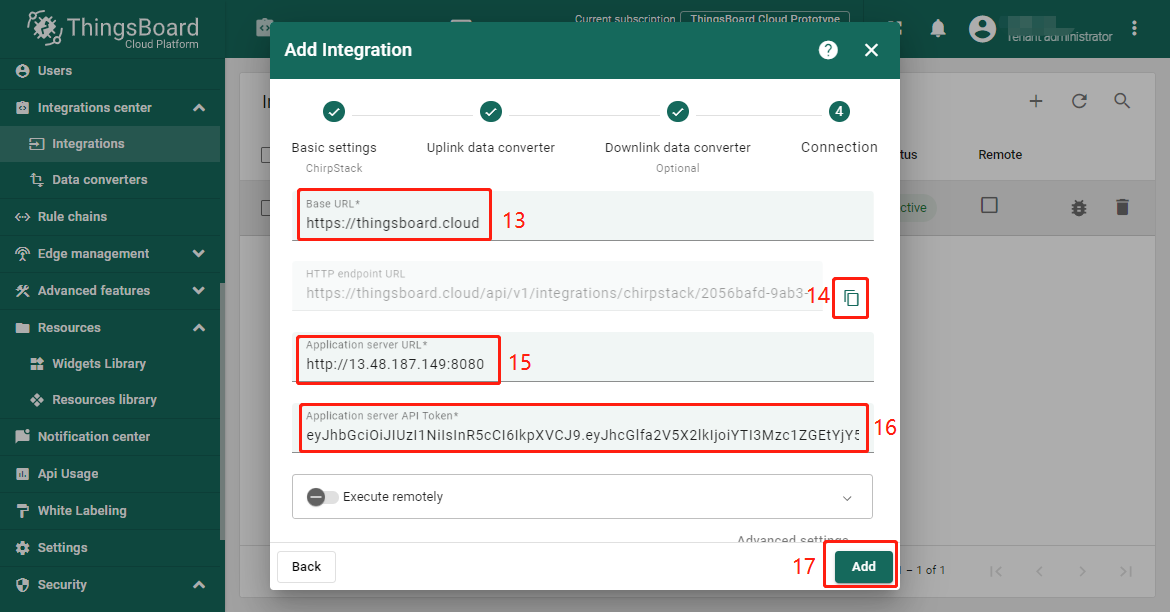Toggle the Remote checkbox in integration row
The width and height of the screenshot is (1170, 612).
tap(989, 204)
